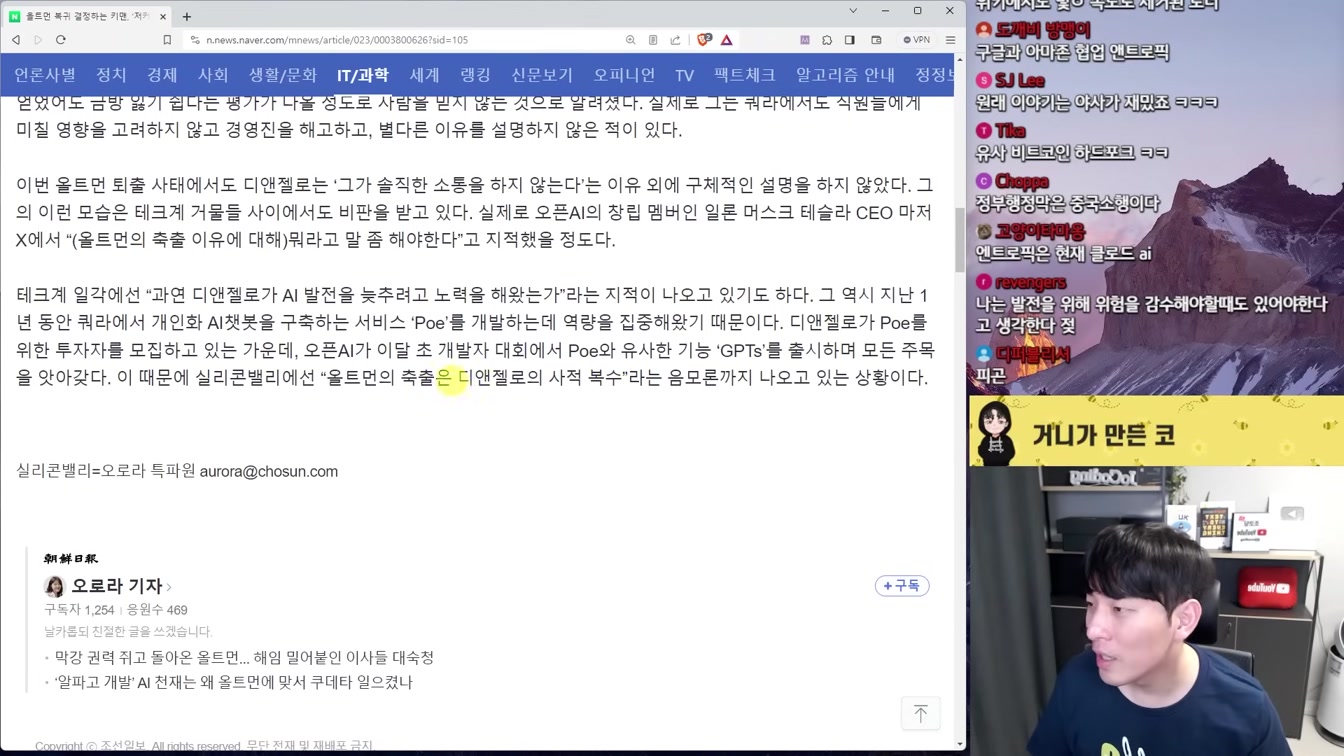The image size is (1344, 756).
Task: Click the address bar URL
Action: (x=337, y=40)
